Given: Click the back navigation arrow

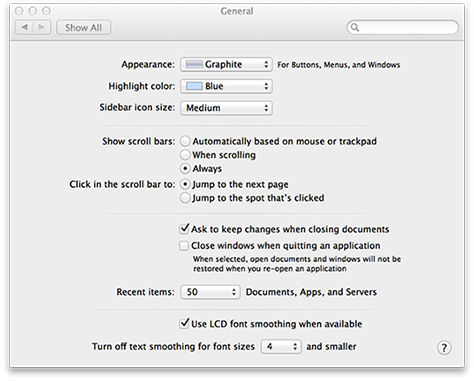Looking at the screenshot, I should (x=24, y=27).
